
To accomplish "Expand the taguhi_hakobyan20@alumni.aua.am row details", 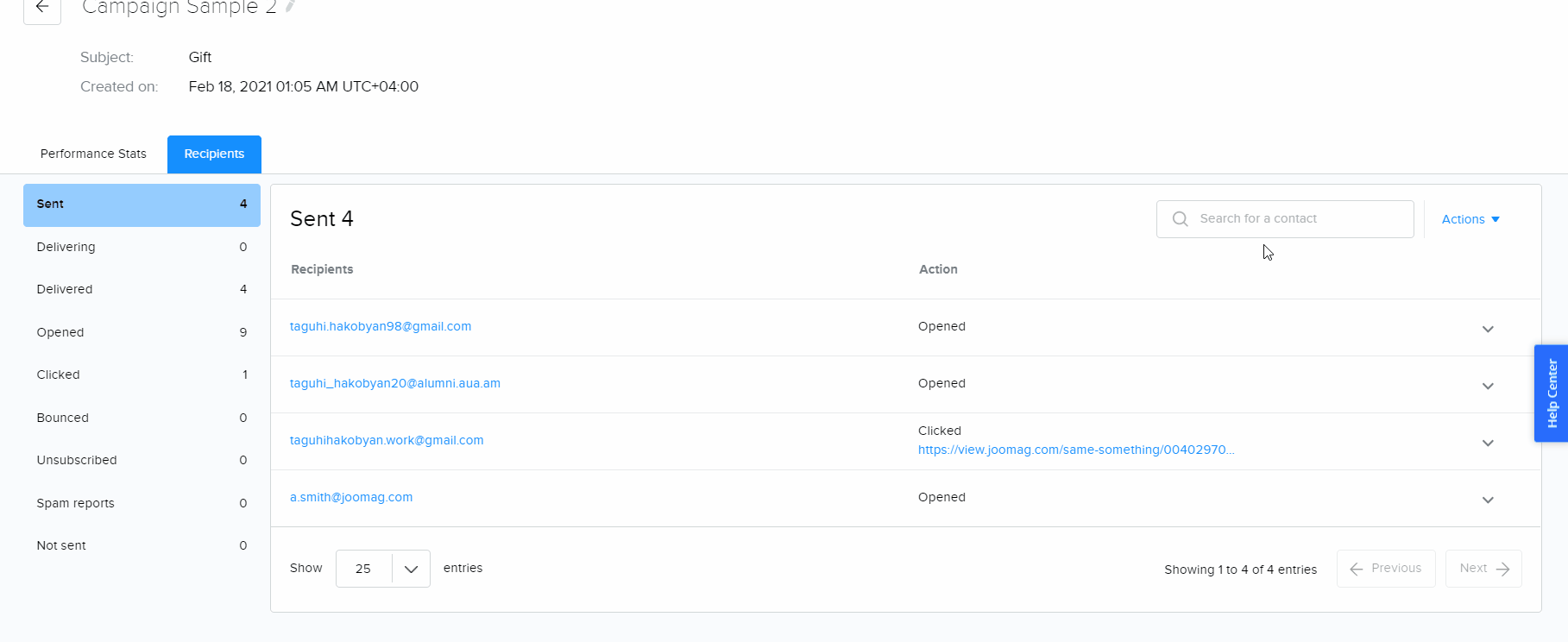I will click(1487, 386).
